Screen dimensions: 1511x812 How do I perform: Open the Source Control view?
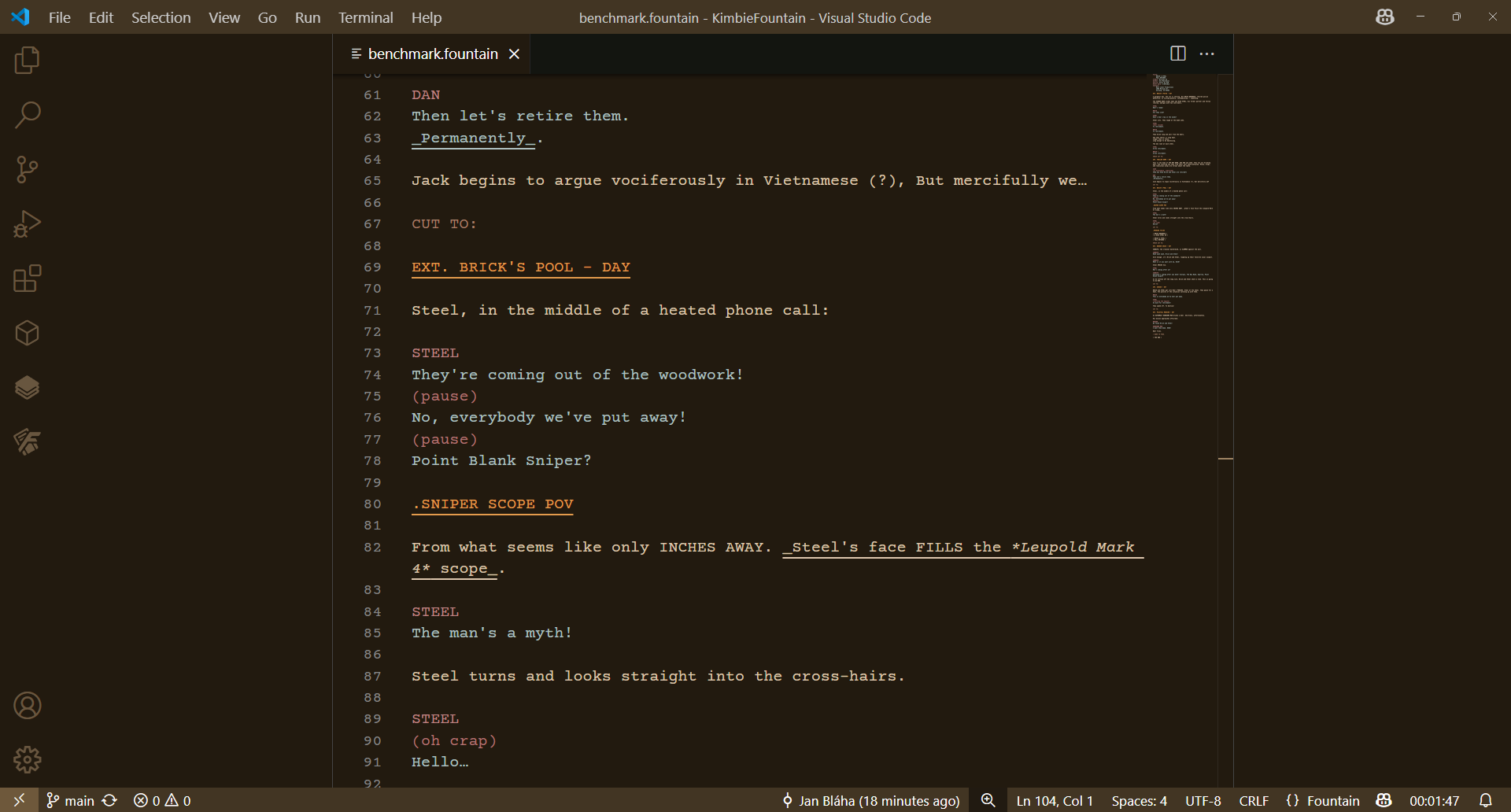pyautogui.click(x=28, y=169)
